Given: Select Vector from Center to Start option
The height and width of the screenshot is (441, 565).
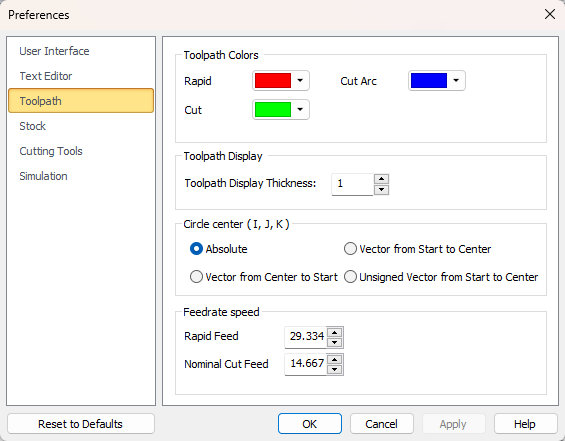Looking at the screenshot, I should coord(264,277).
